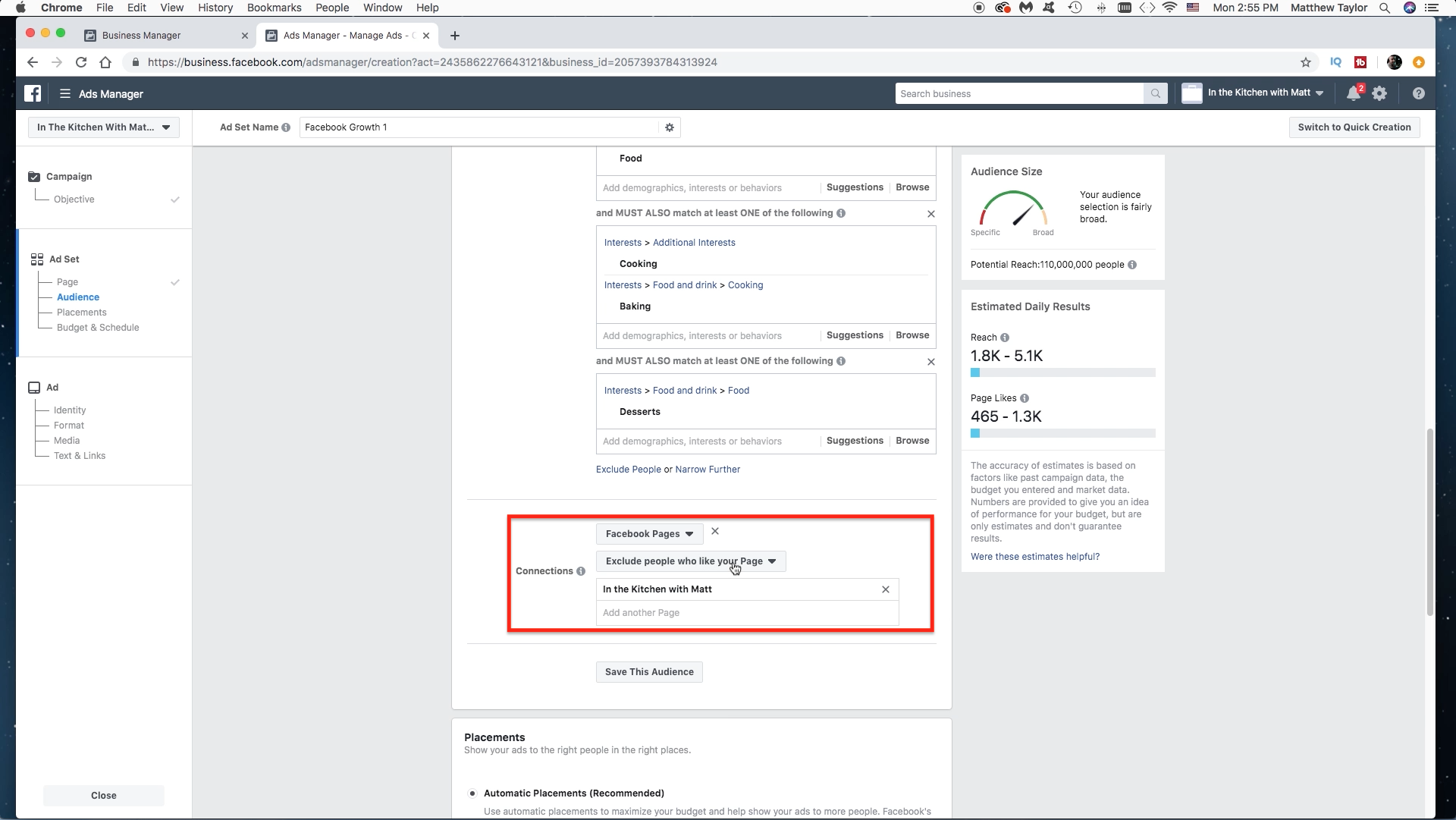Click Switch to Quick Creation button
Viewport: 1456px width, 820px height.
(x=1354, y=127)
